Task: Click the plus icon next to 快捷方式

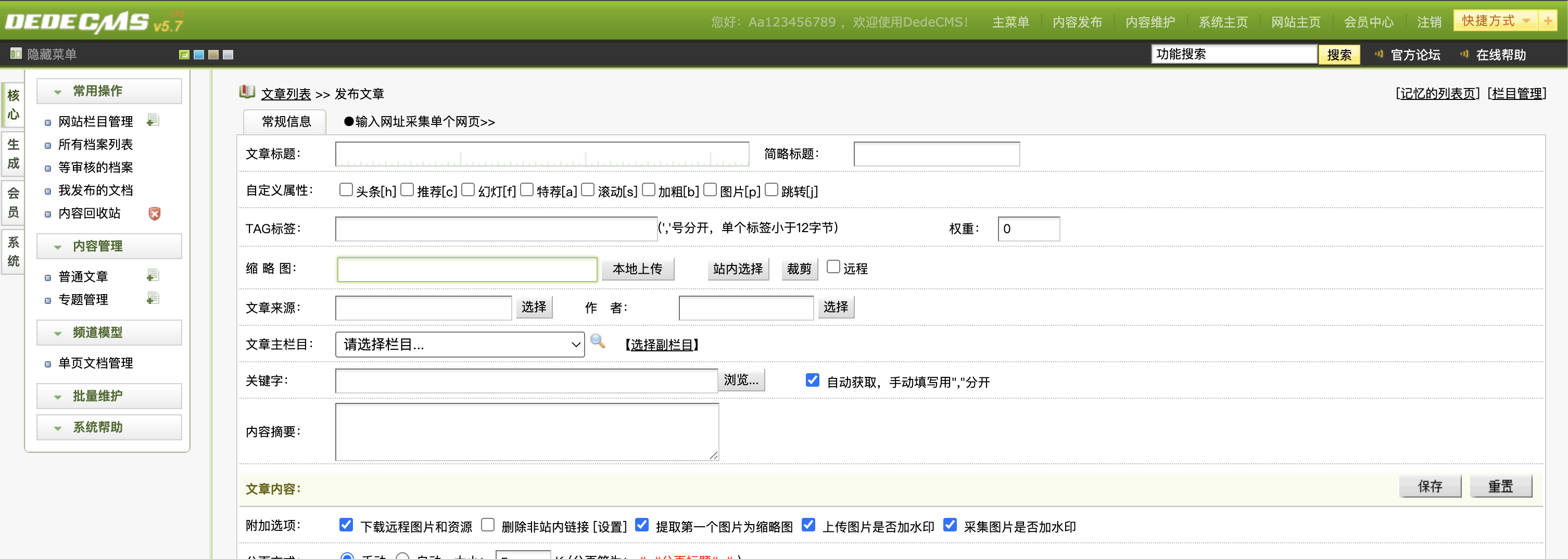Action: click(x=1547, y=21)
